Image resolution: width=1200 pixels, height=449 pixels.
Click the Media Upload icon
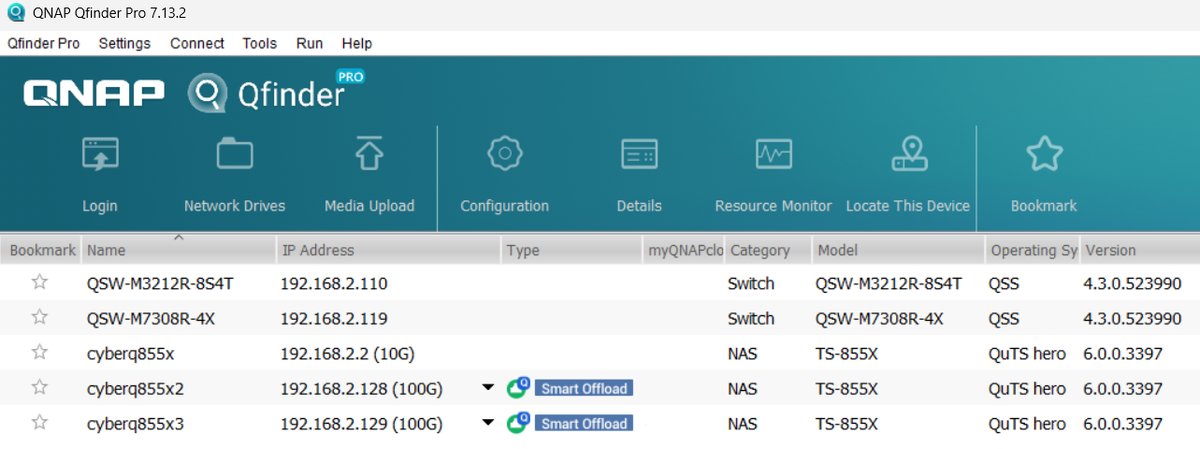(x=369, y=156)
